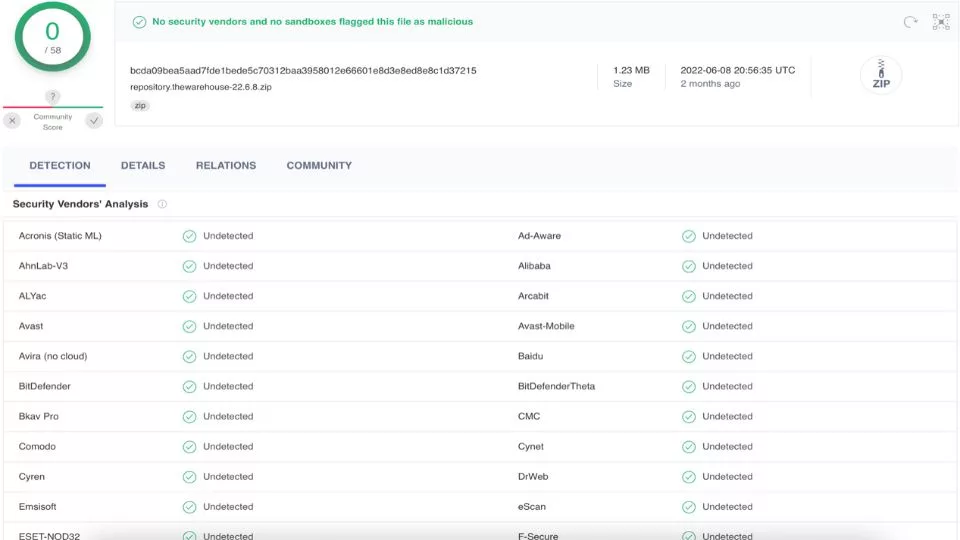Click Alibaba undetected check icon
Viewport: 960px width, 540px height.
coord(689,266)
